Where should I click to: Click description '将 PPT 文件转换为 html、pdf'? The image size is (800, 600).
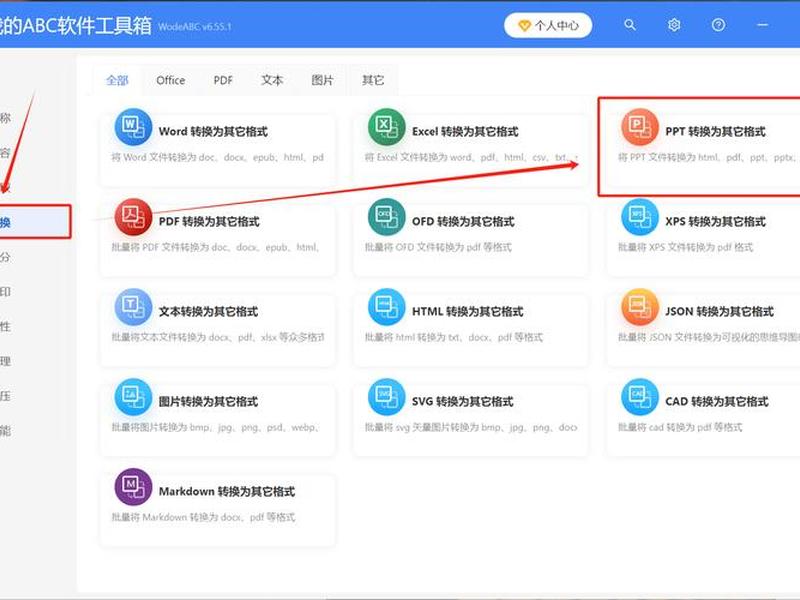[709, 158]
